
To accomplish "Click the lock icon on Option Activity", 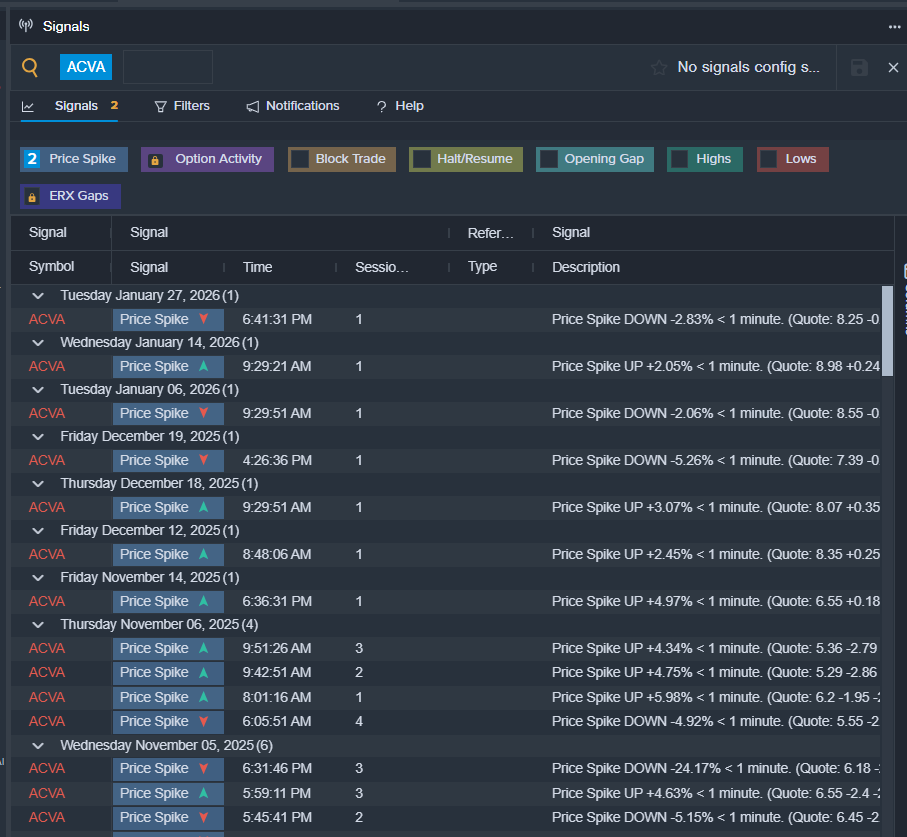I will 155,160.
